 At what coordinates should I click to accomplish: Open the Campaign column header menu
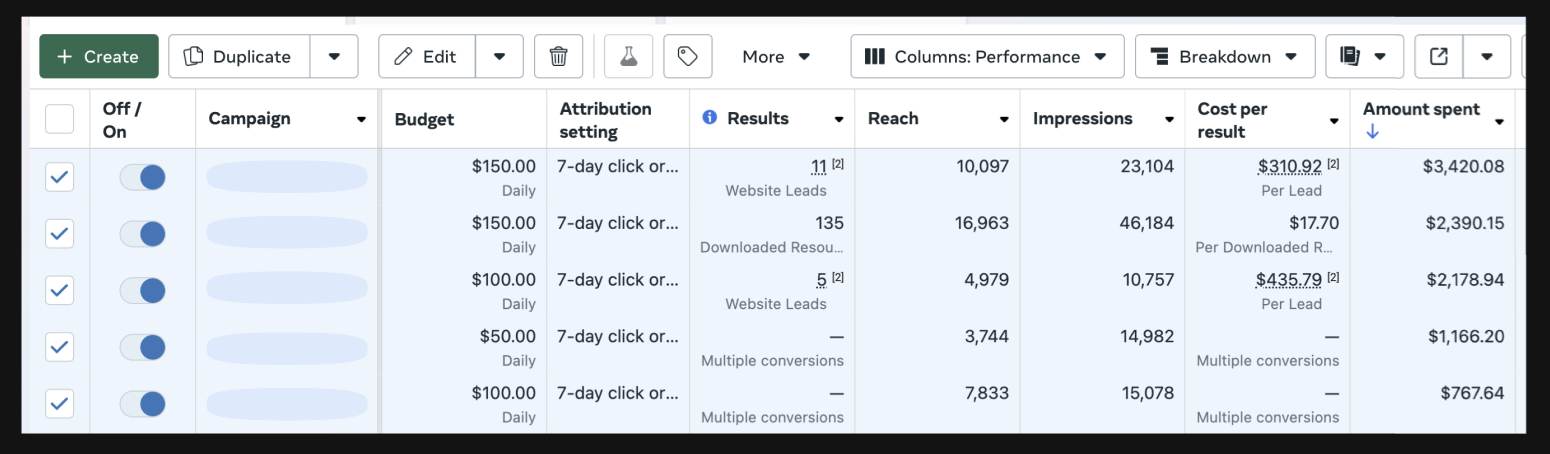[361, 120]
